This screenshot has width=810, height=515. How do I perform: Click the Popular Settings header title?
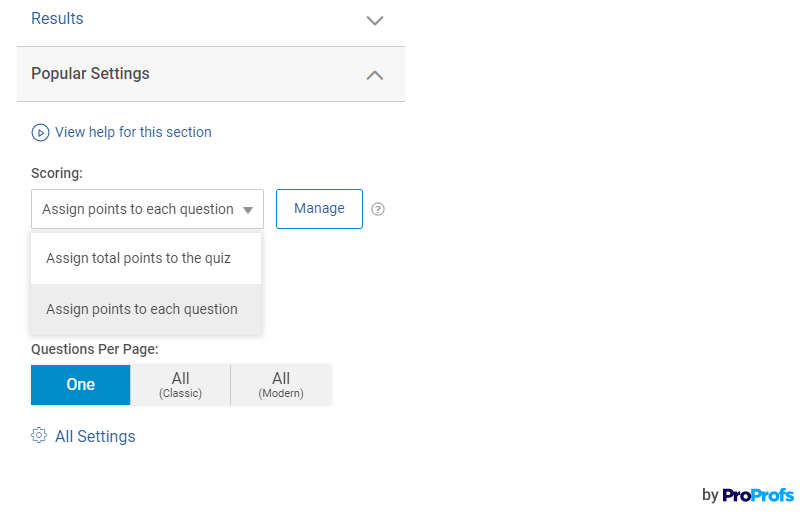click(x=90, y=74)
